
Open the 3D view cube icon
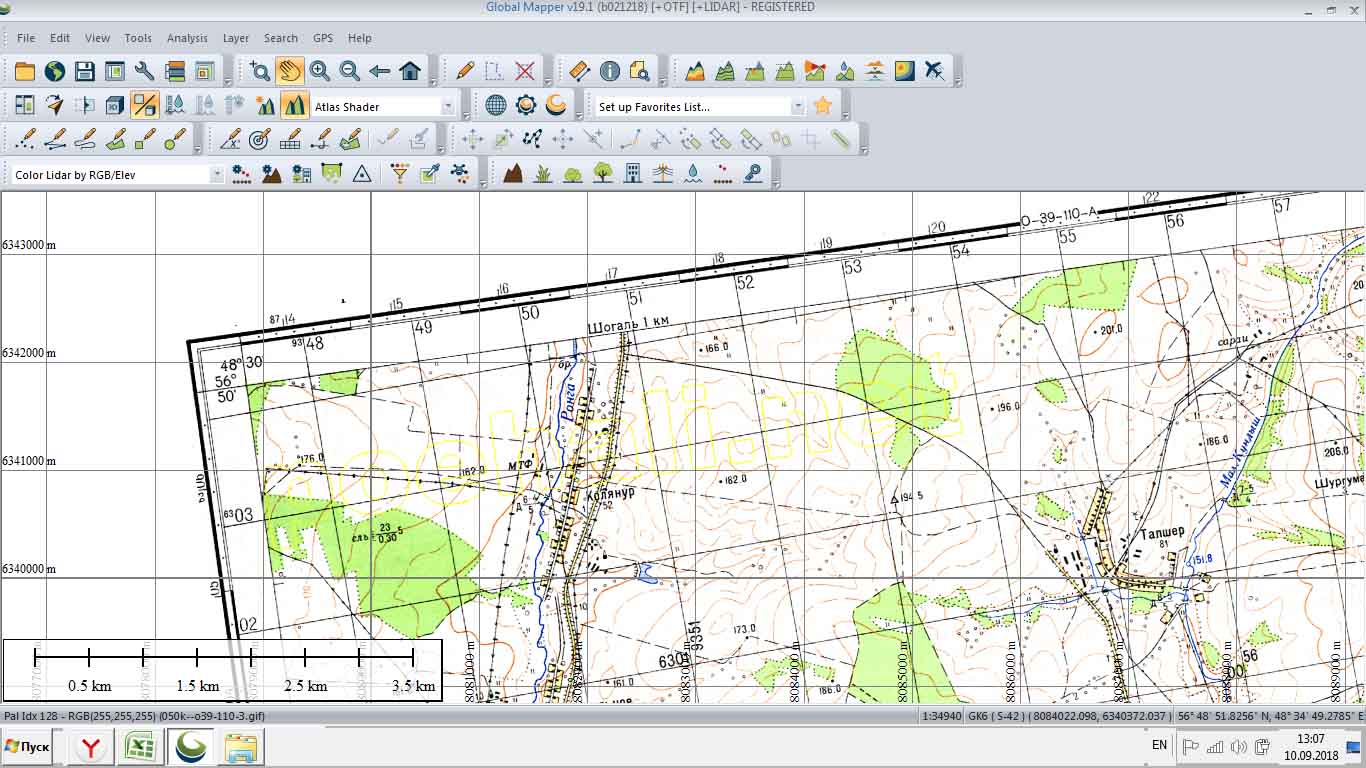[114, 105]
